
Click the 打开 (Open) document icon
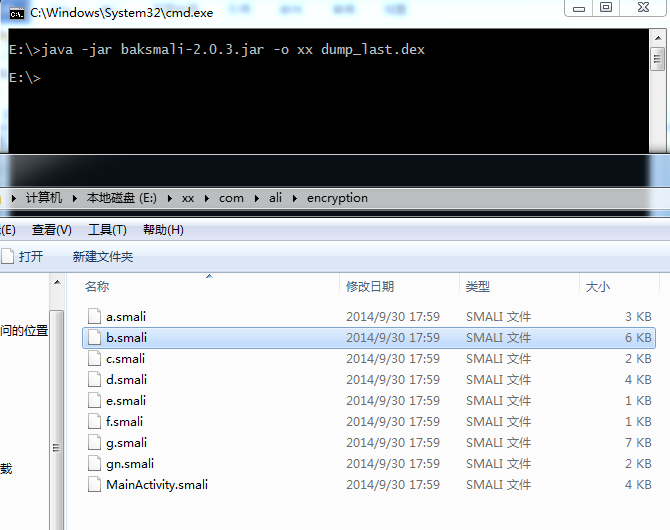tap(7, 256)
